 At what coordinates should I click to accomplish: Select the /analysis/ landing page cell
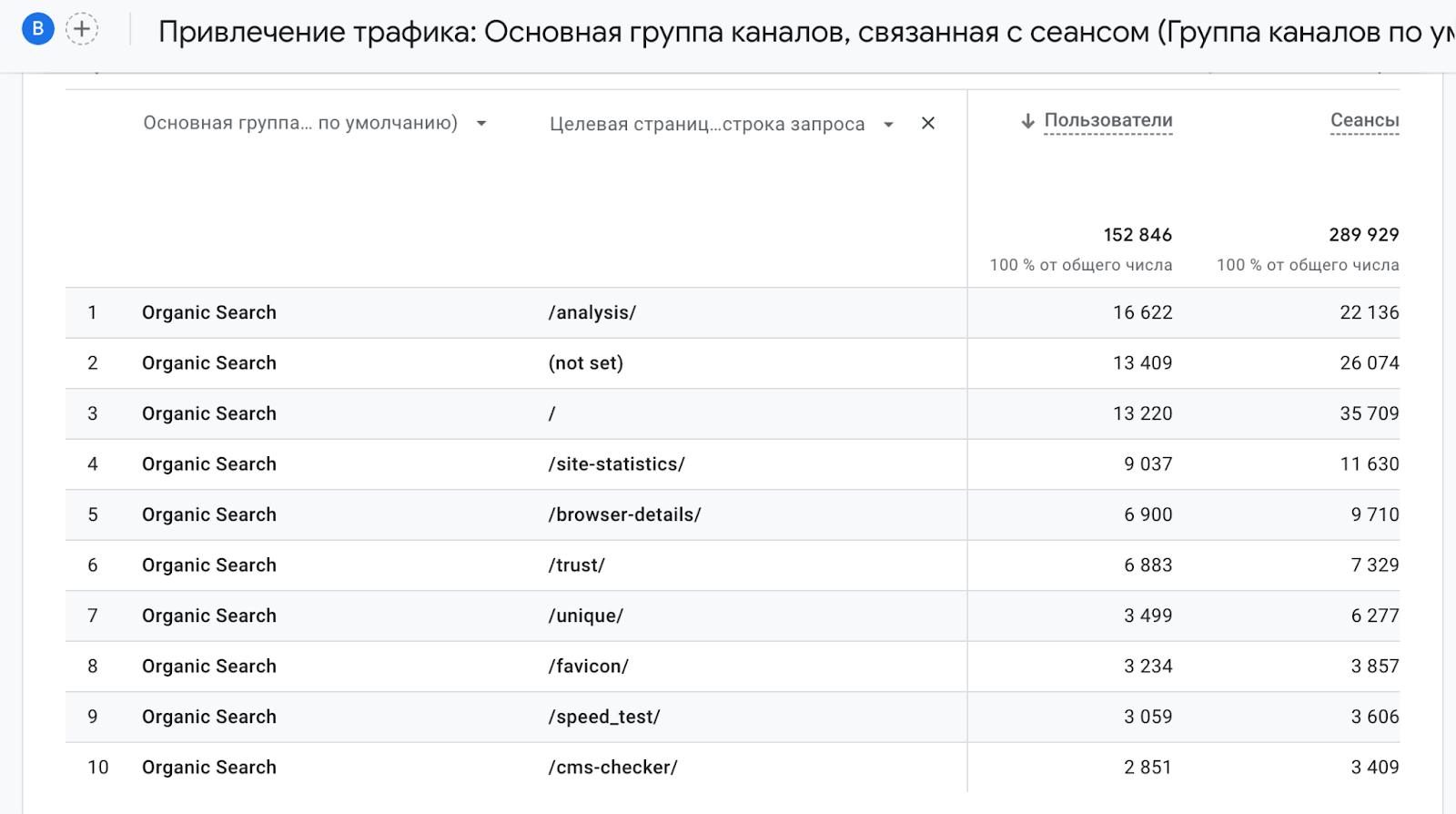click(591, 312)
